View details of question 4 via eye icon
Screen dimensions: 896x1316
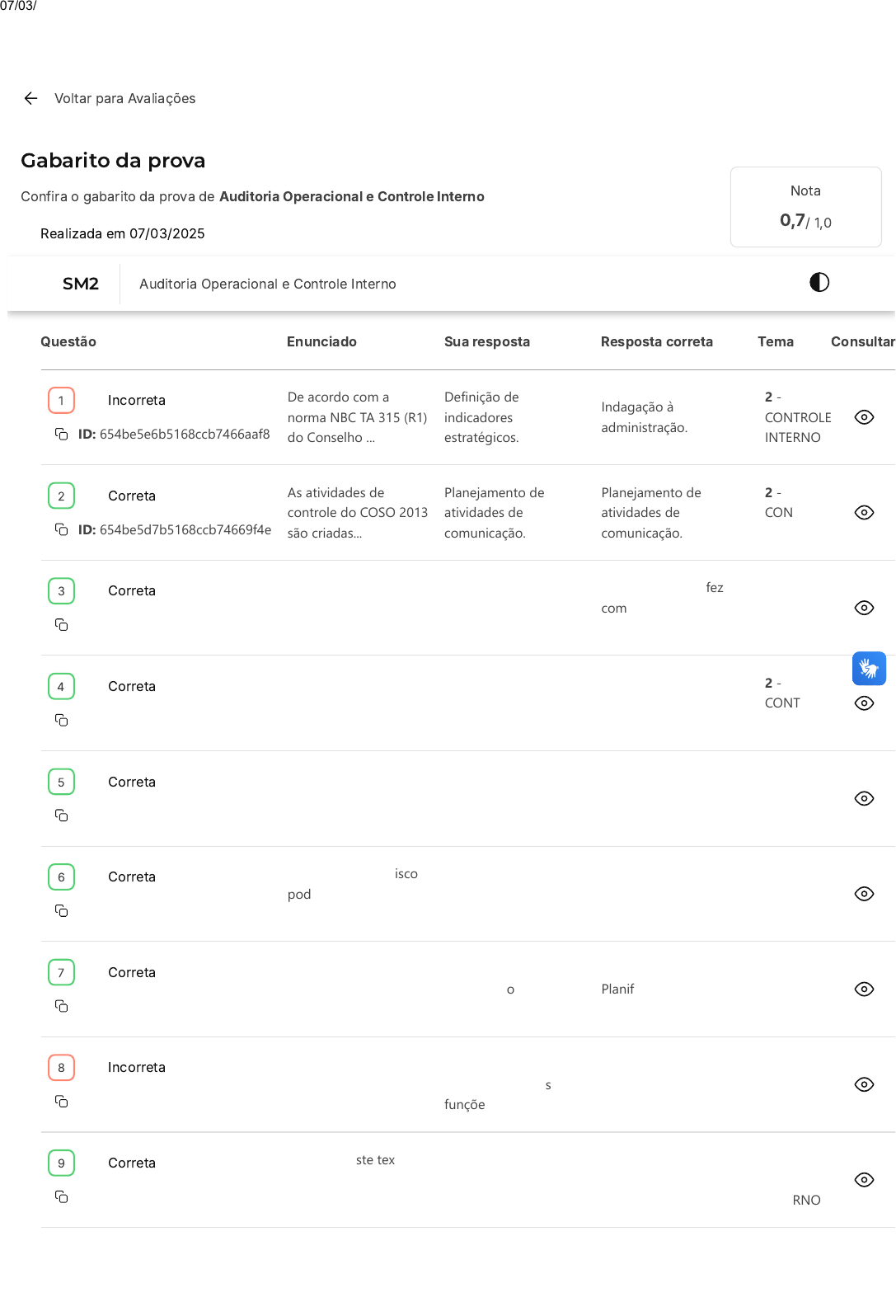864,703
